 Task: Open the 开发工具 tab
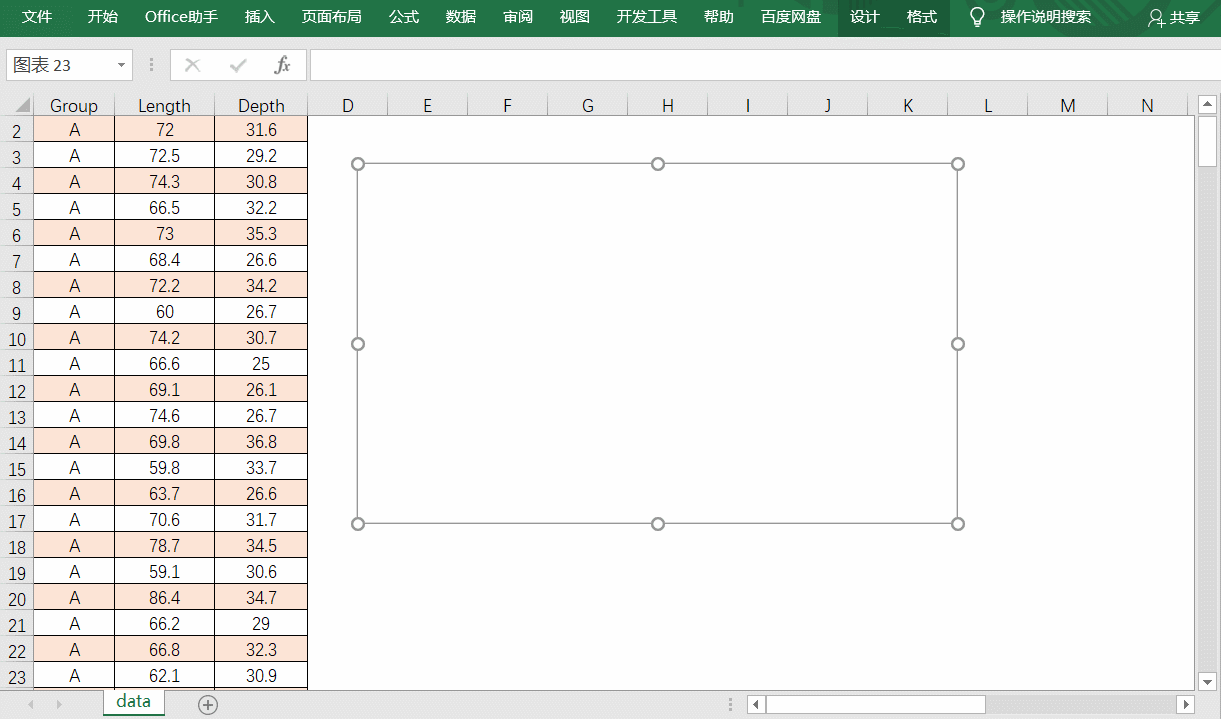647,17
